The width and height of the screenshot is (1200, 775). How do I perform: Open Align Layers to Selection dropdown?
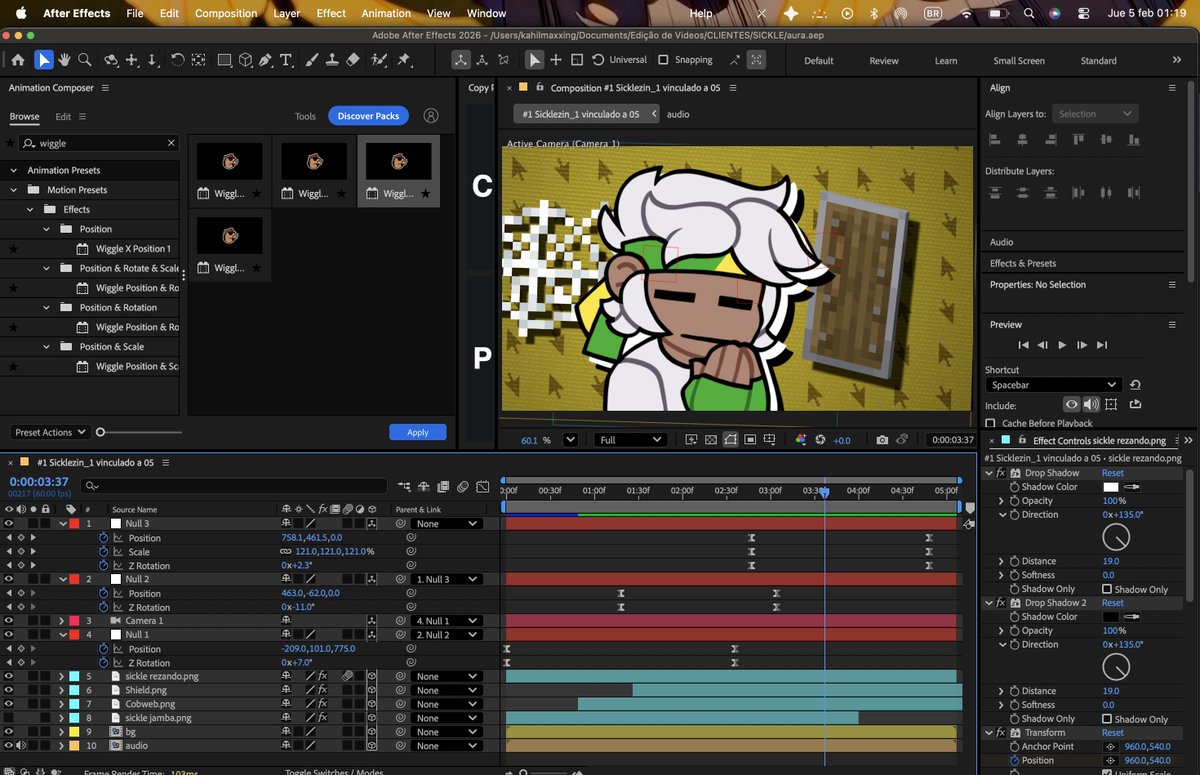point(1095,114)
